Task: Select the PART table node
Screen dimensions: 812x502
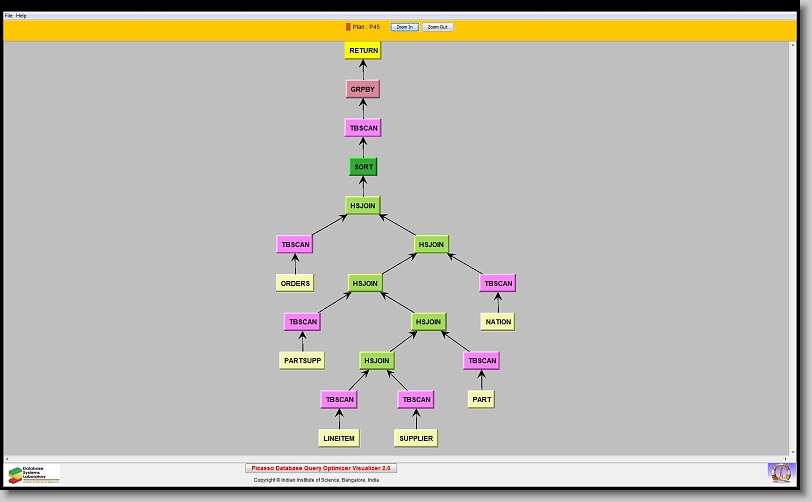Action: (x=481, y=399)
